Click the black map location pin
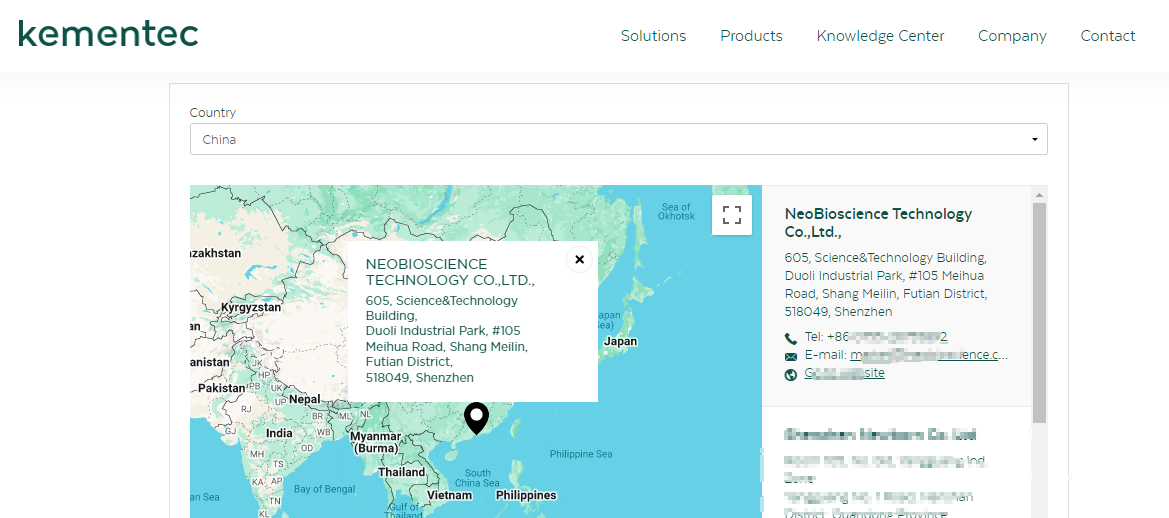 coord(476,417)
